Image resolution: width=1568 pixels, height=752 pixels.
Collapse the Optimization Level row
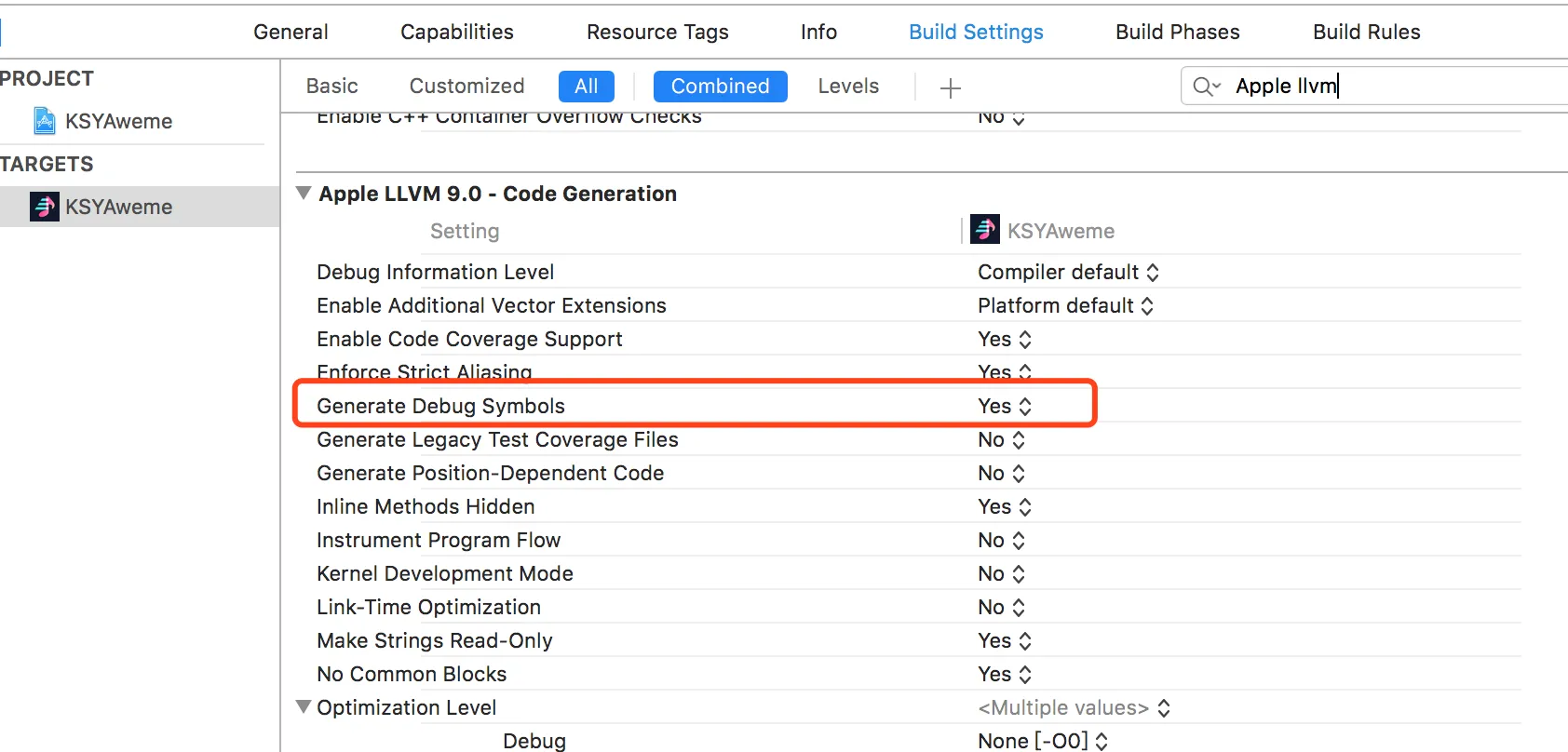(x=304, y=707)
